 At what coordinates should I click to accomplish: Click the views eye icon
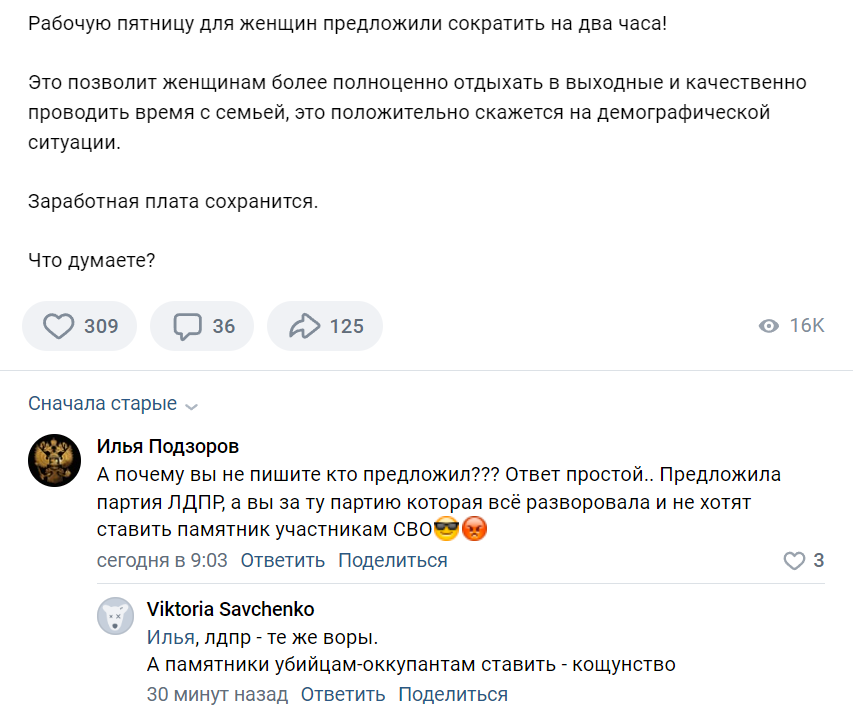tap(769, 326)
